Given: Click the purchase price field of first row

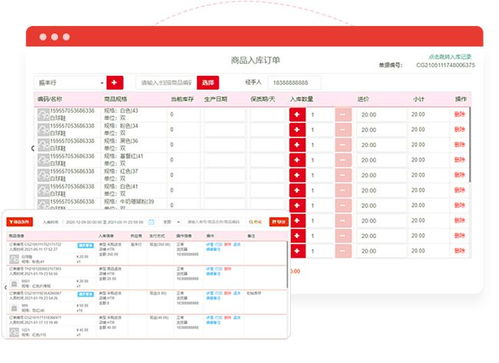Looking at the screenshot, I should coord(381,115).
